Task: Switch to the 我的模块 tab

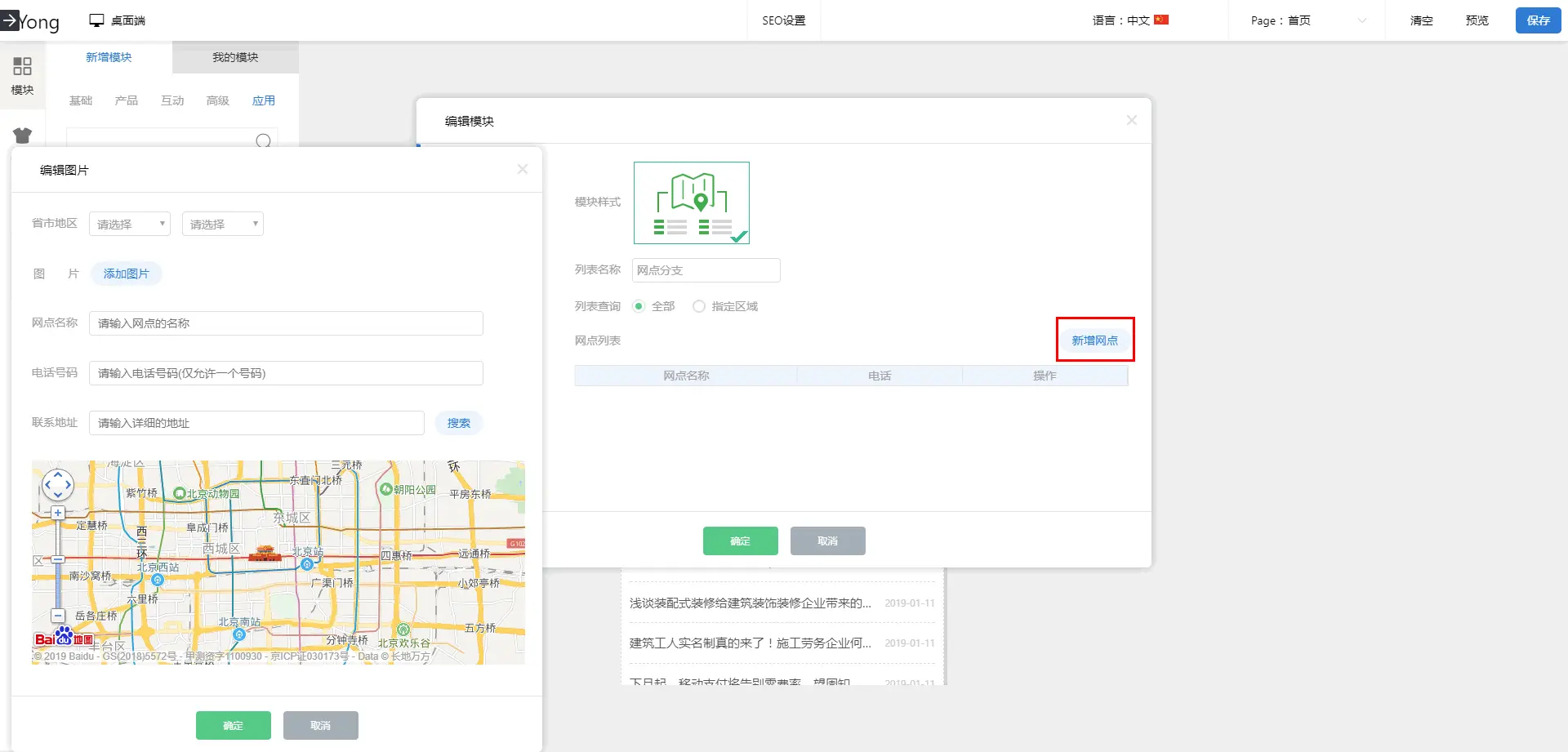Action: pyautogui.click(x=235, y=57)
